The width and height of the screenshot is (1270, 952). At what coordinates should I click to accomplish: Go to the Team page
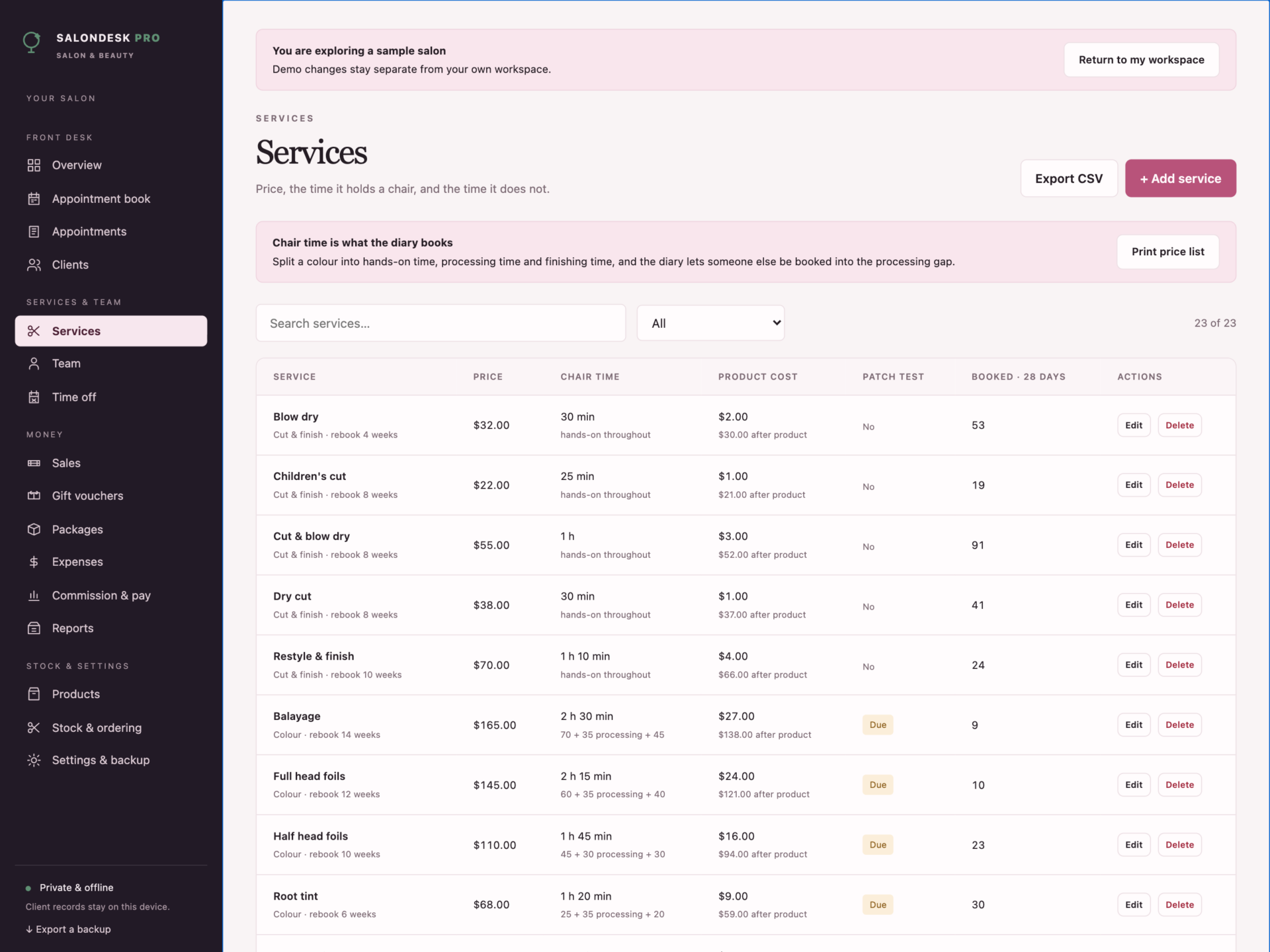click(x=111, y=364)
